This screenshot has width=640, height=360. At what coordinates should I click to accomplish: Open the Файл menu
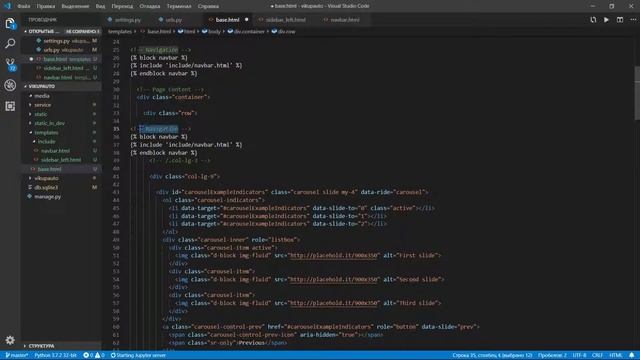pos(24,6)
